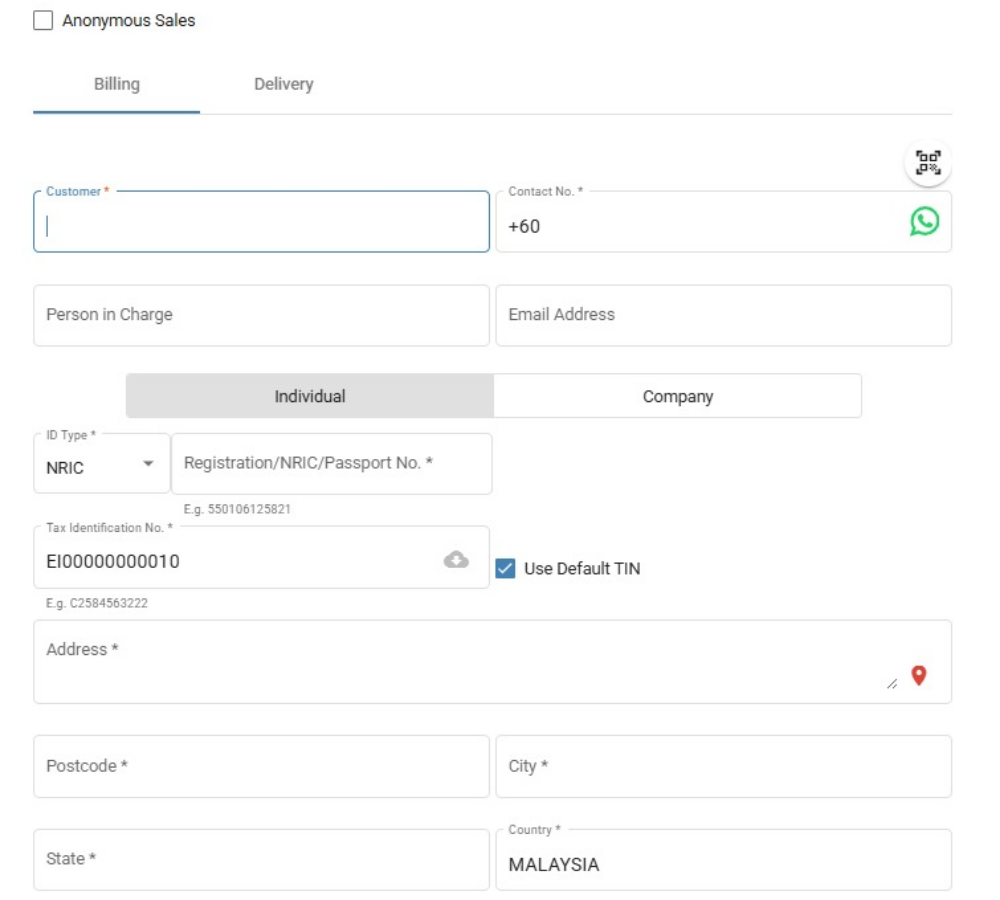Enable the Anonymous Sales checkbox
The height and width of the screenshot is (900, 1000).
pos(43,20)
